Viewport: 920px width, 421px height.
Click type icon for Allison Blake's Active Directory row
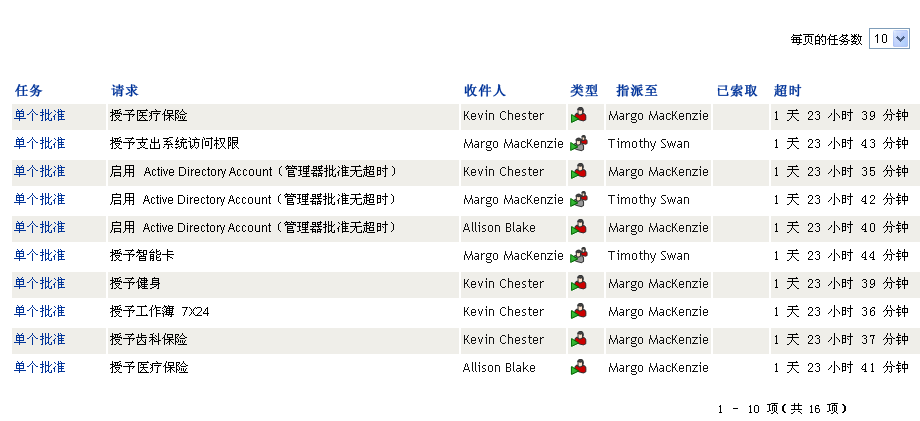(579, 228)
